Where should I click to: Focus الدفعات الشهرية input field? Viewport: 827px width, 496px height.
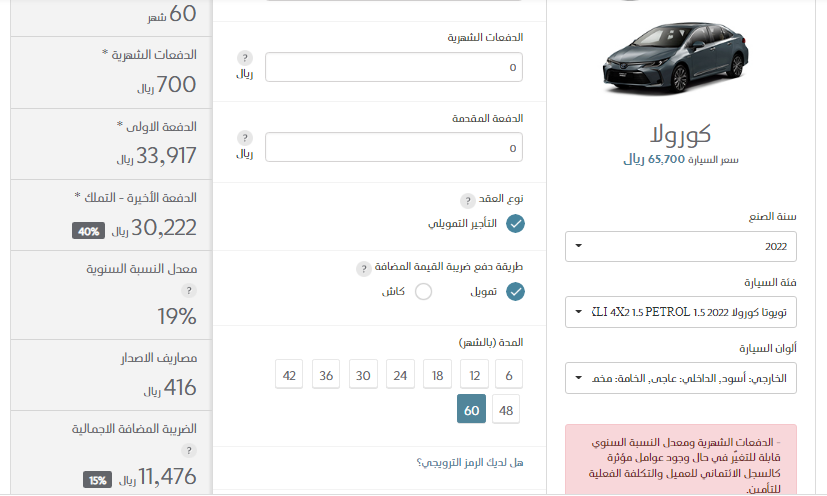[393, 67]
